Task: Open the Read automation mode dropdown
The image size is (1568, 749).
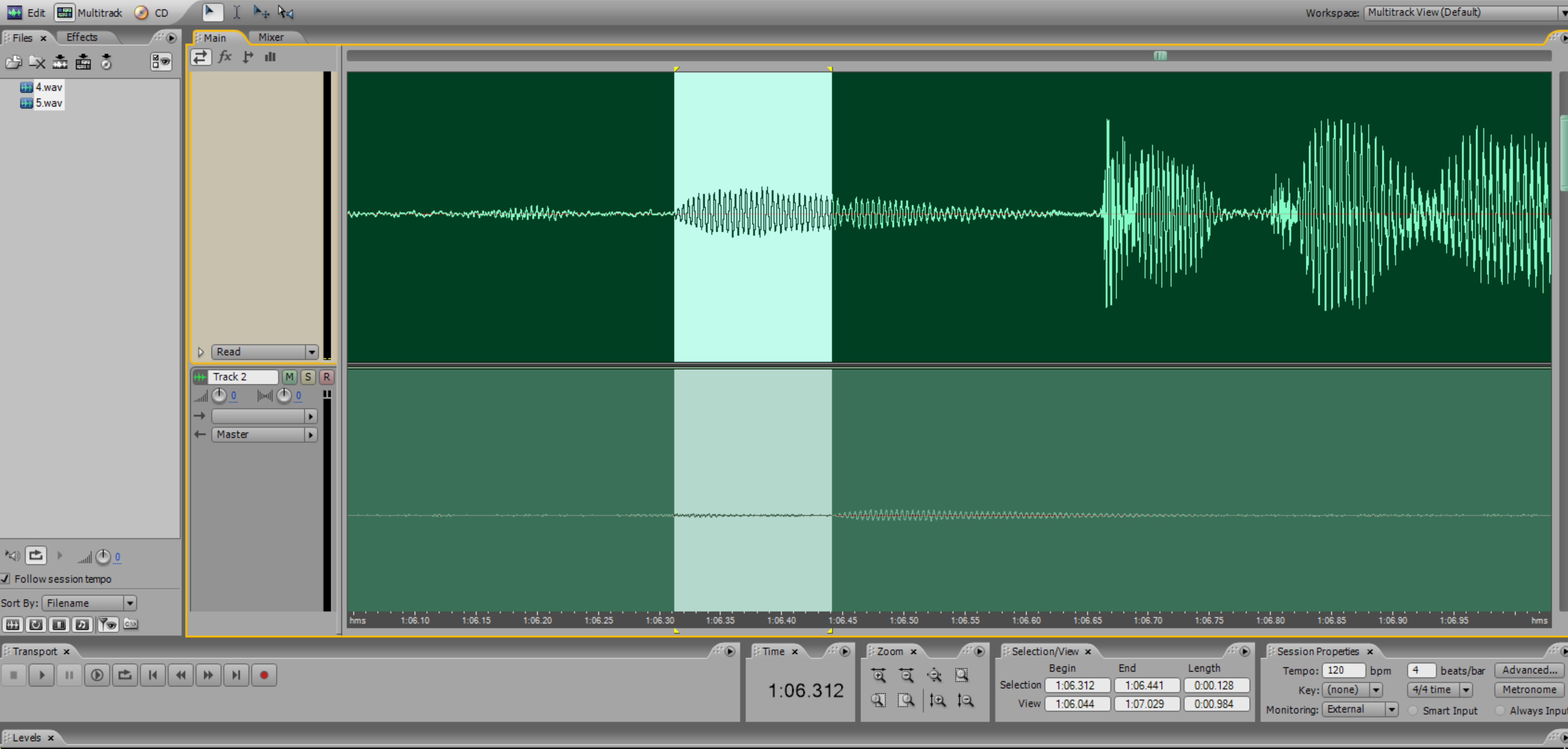Action: click(311, 352)
